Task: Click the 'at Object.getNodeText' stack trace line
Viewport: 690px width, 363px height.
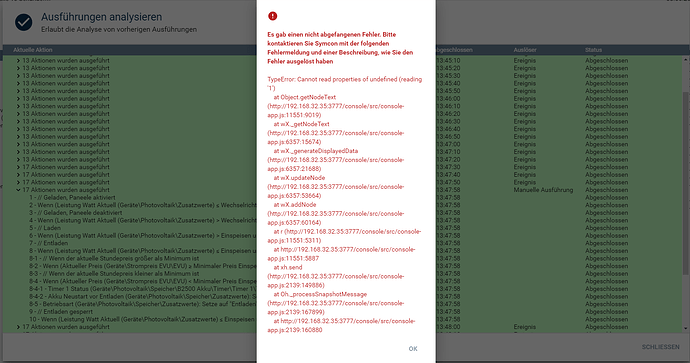Action: pos(305,97)
